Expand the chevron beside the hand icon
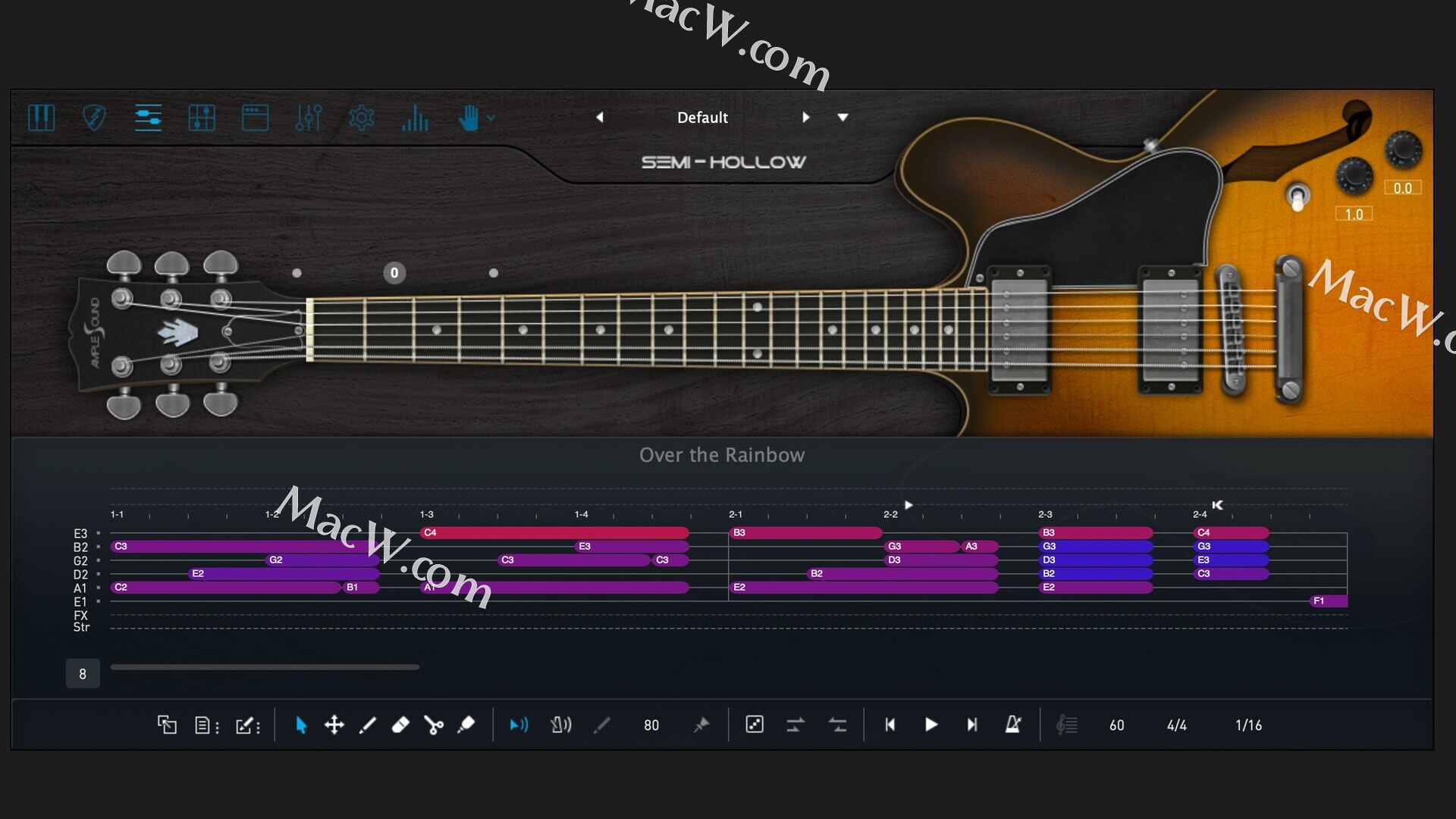 [x=491, y=118]
